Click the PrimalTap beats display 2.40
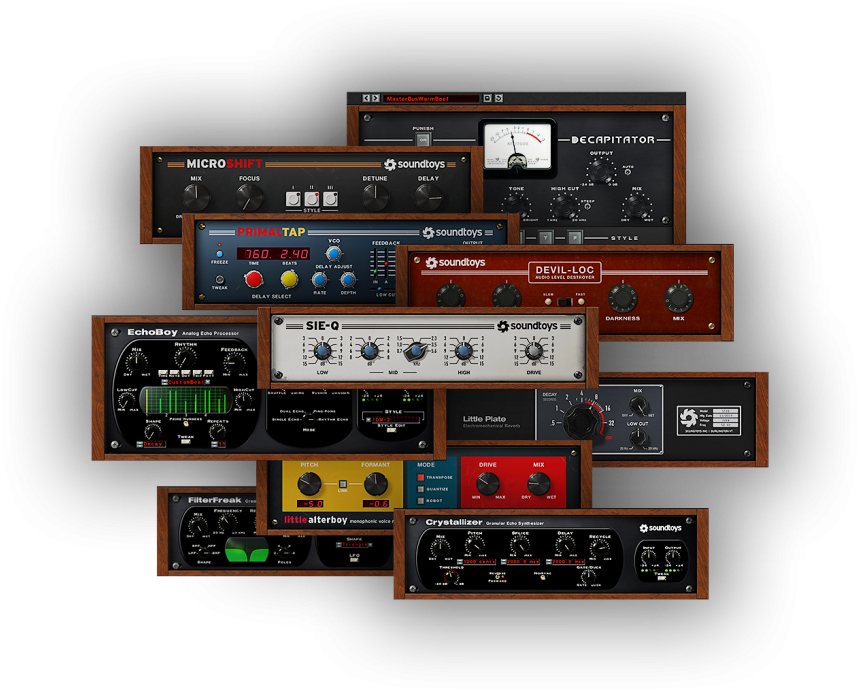The width and height of the screenshot is (858, 690). point(294,254)
